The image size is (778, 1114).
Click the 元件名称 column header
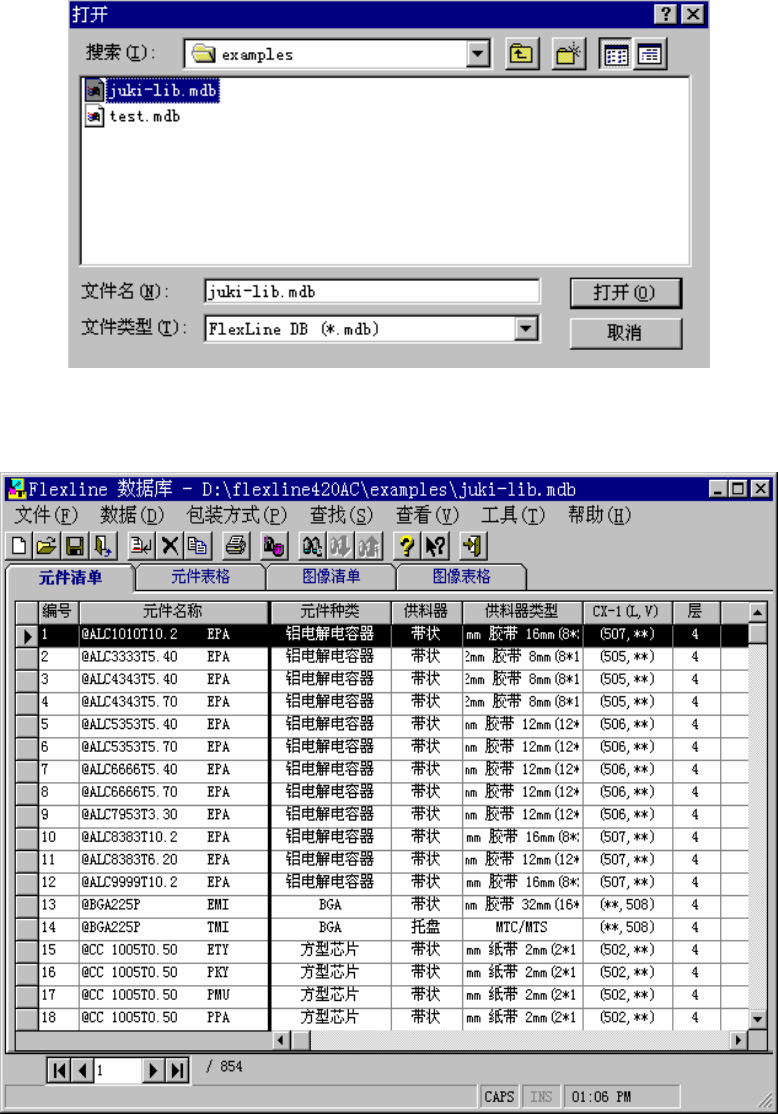173,611
